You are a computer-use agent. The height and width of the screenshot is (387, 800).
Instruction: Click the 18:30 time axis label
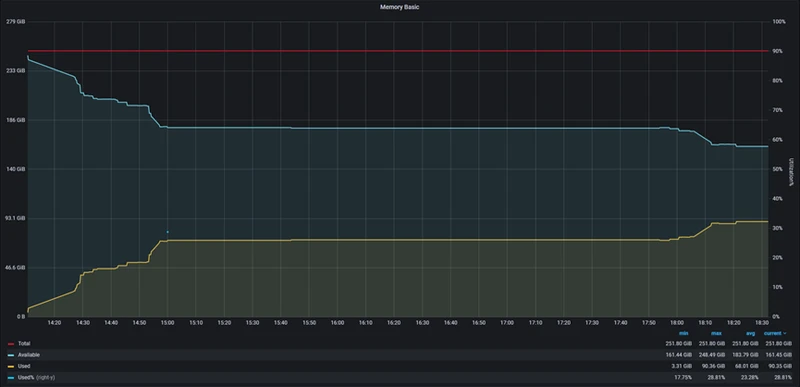[x=762, y=323]
